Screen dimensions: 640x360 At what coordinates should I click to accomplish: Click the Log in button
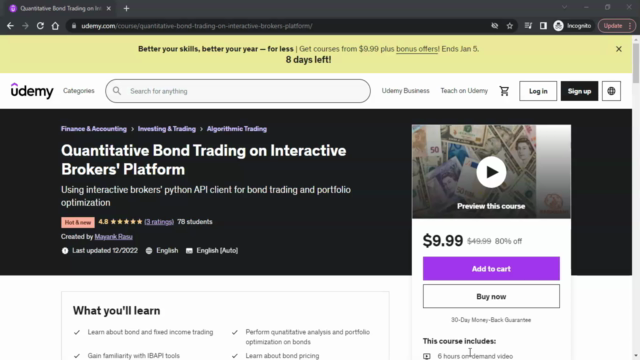[538, 91]
